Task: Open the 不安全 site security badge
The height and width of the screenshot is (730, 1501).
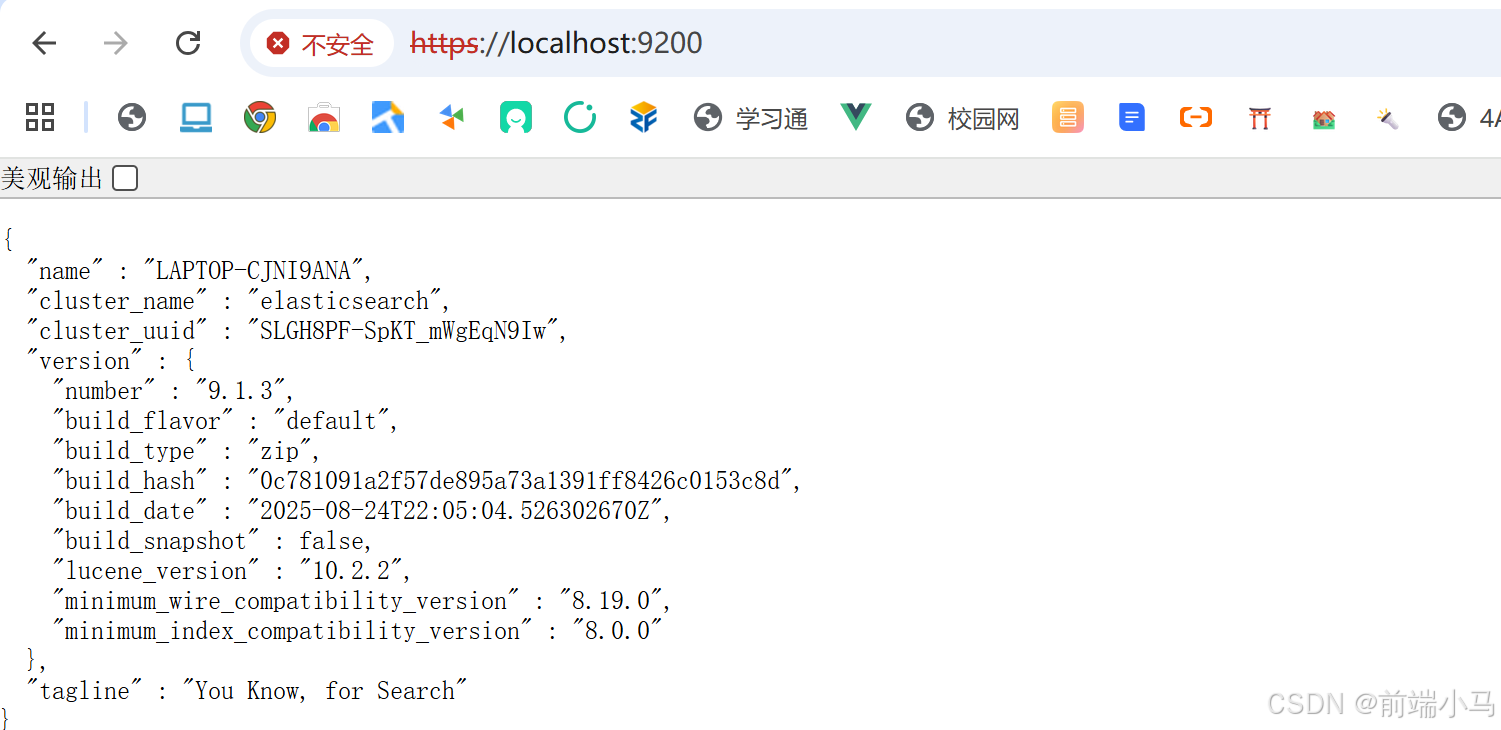Action: (321, 44)
